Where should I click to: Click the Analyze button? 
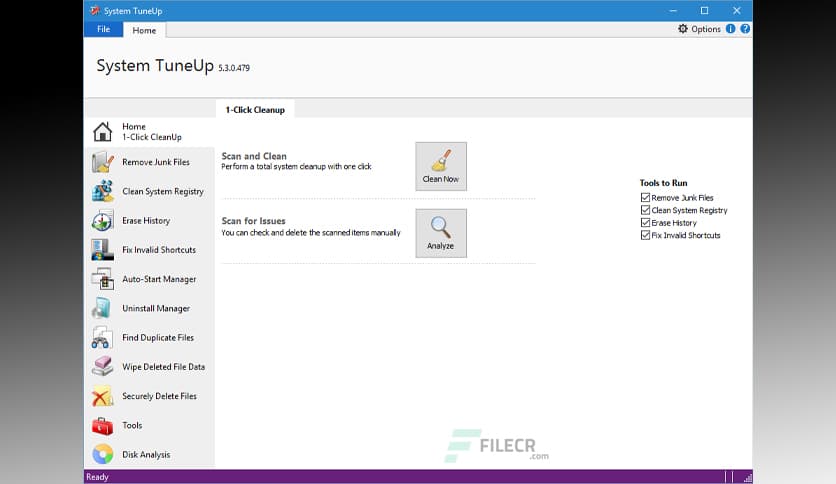click(441, 233)
